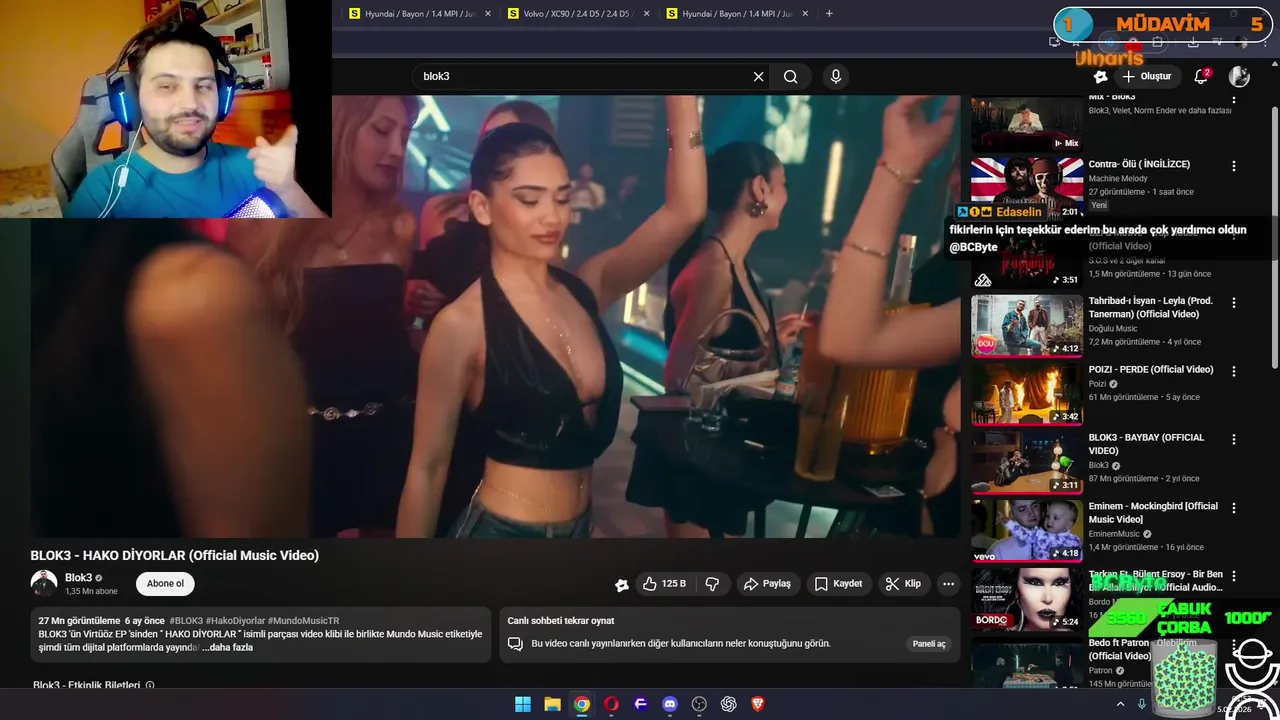Subscribe with the Abone ol button
This screenshot has width=1280, height=720.
click(165, 584)
